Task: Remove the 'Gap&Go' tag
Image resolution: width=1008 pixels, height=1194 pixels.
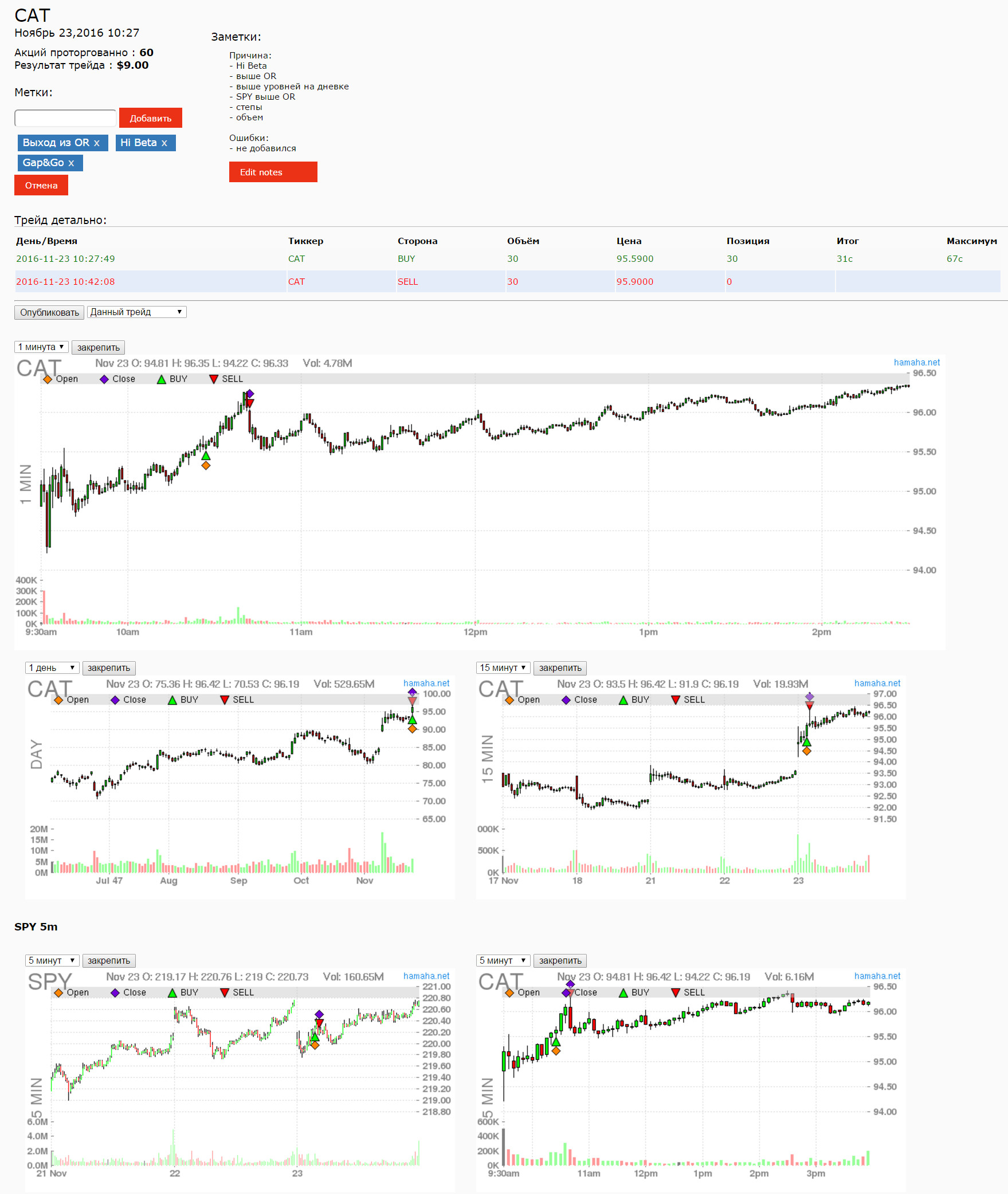Action: (x=71, y=163)
